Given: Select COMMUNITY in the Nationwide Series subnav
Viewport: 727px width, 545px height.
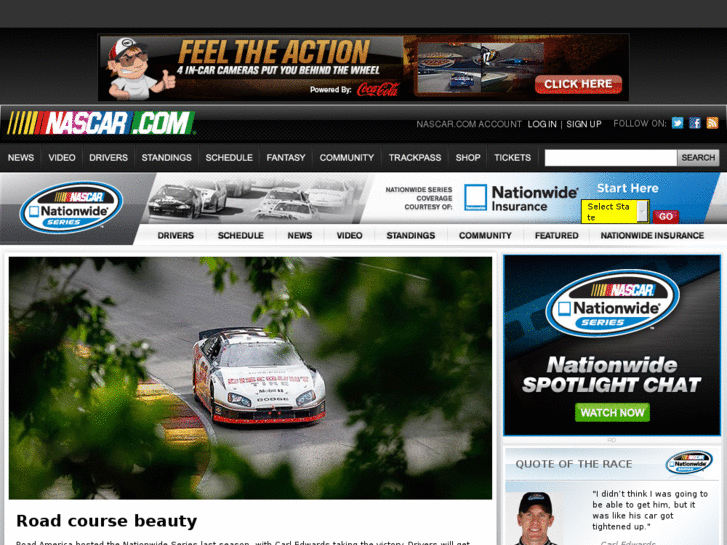Looking at the screenshot, I should pyautogui.click(x=485, y=235).
